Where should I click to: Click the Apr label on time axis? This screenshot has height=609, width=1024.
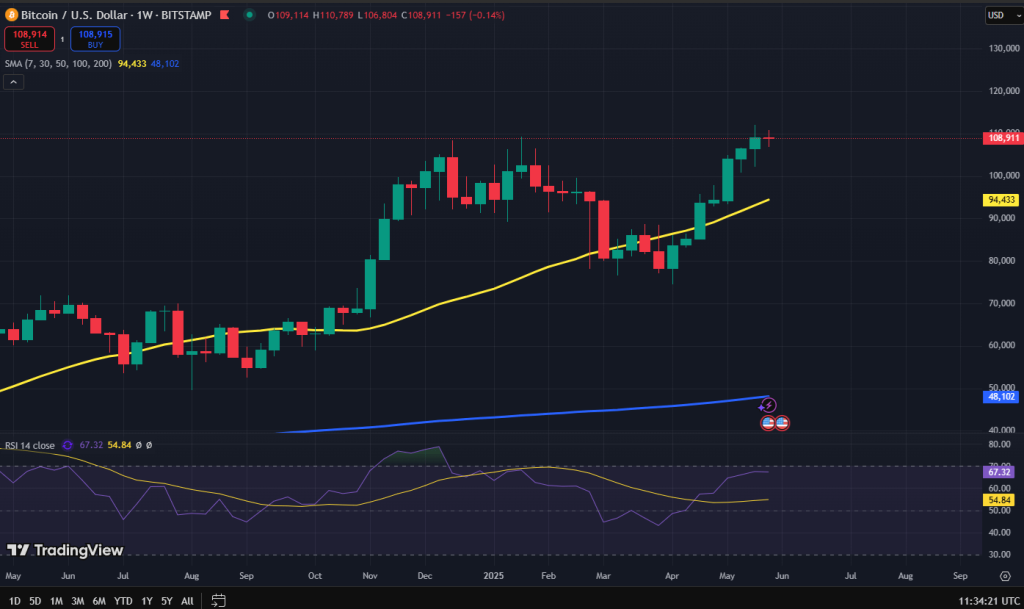coord(671,576)
